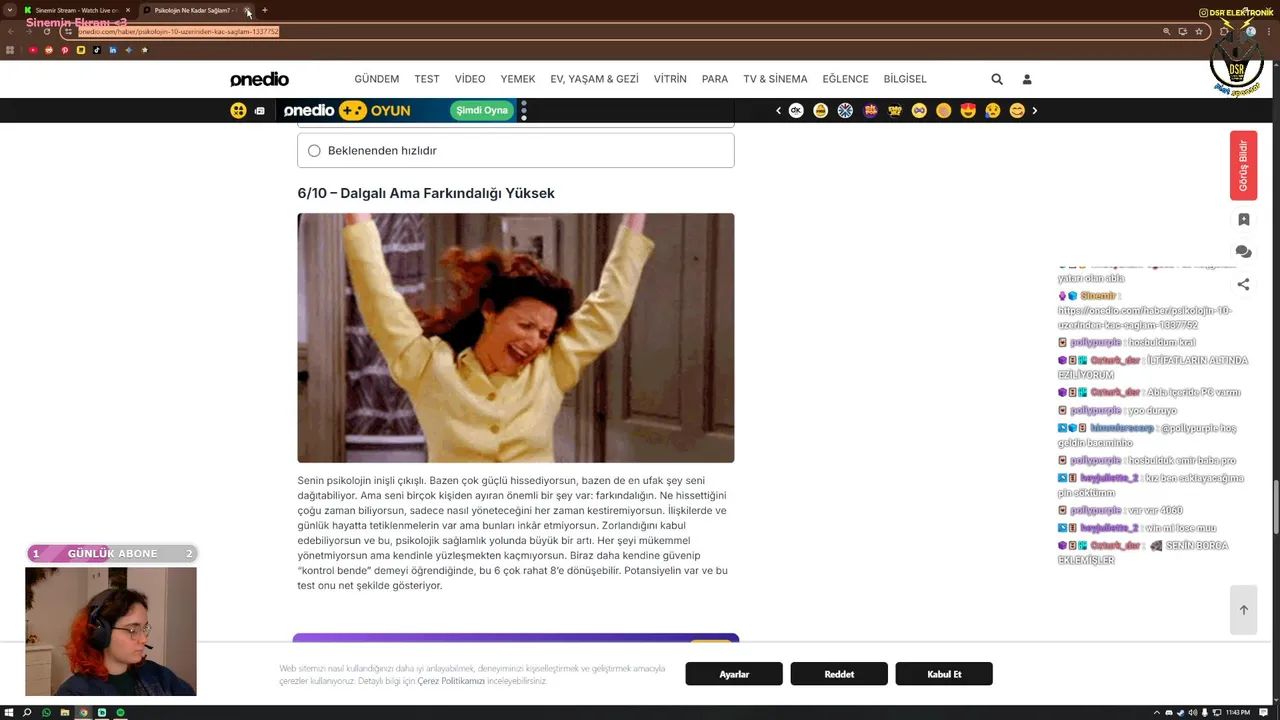The width and height of the screenshot is (1280, 720).
Task: Click the Windows Start button
Action: pos(9,712)
